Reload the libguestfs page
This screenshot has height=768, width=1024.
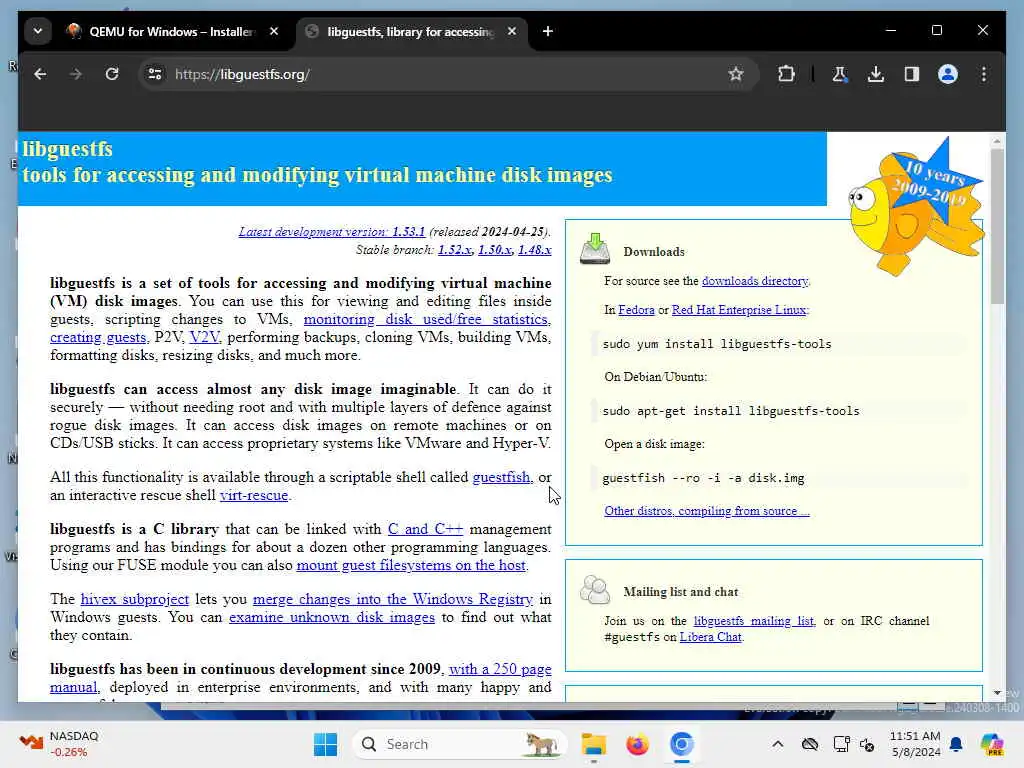click(112, 74)
